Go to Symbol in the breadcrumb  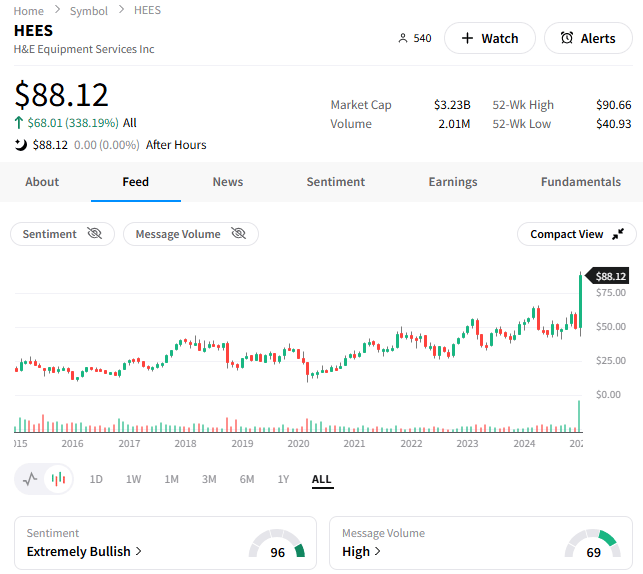click(x=89, y=10)
